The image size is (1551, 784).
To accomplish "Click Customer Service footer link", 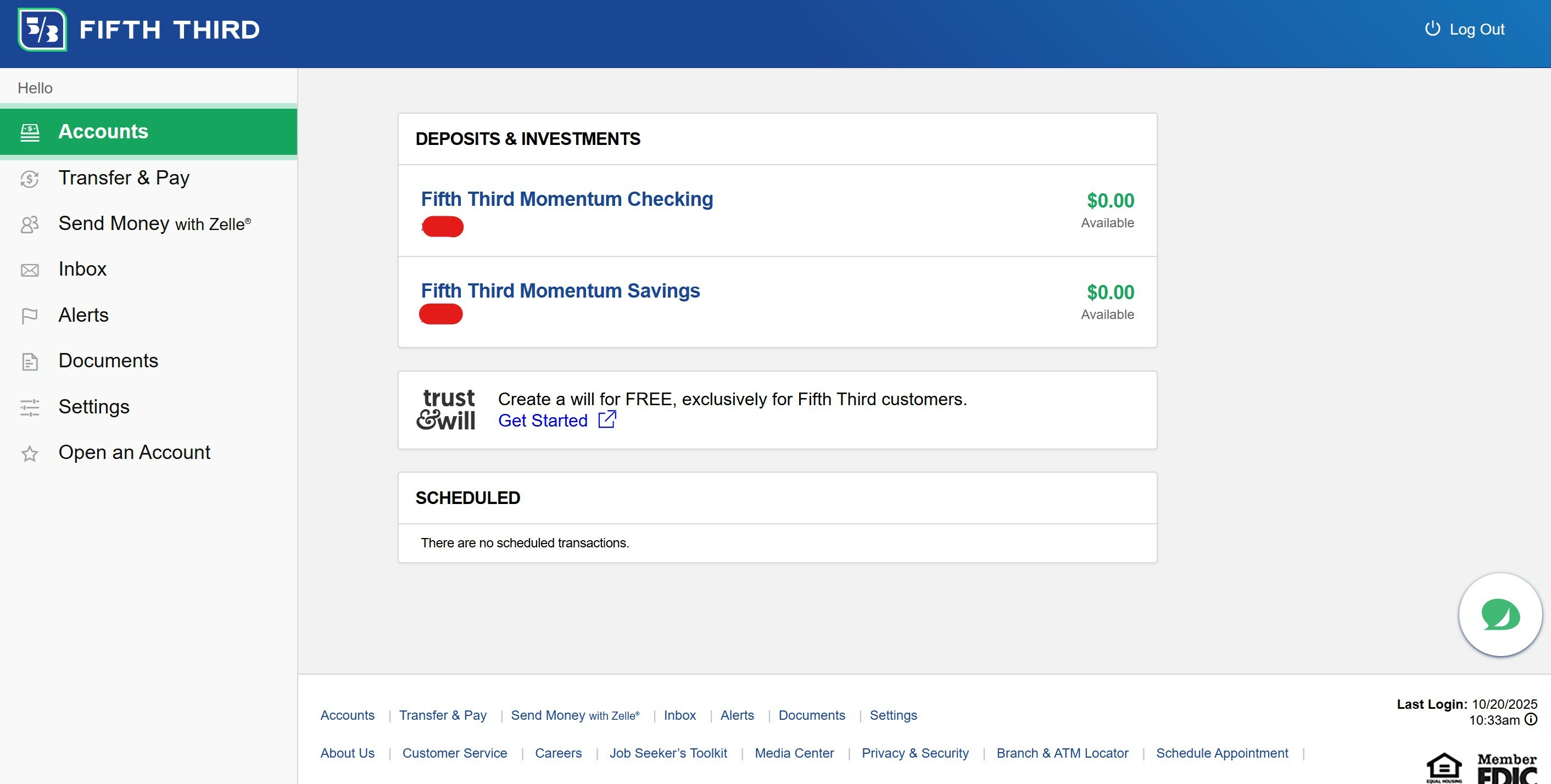I will point(455,753).
